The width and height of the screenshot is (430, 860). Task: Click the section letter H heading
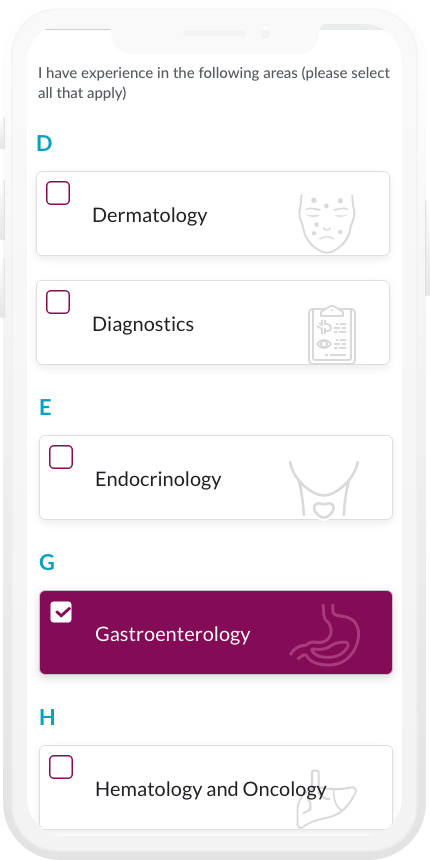tap(47, 717)
